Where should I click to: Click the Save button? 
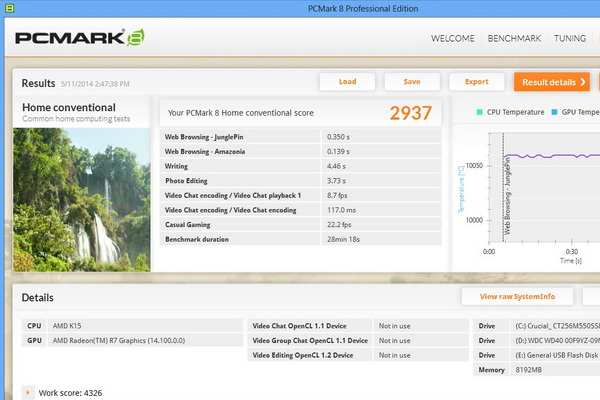412,82
